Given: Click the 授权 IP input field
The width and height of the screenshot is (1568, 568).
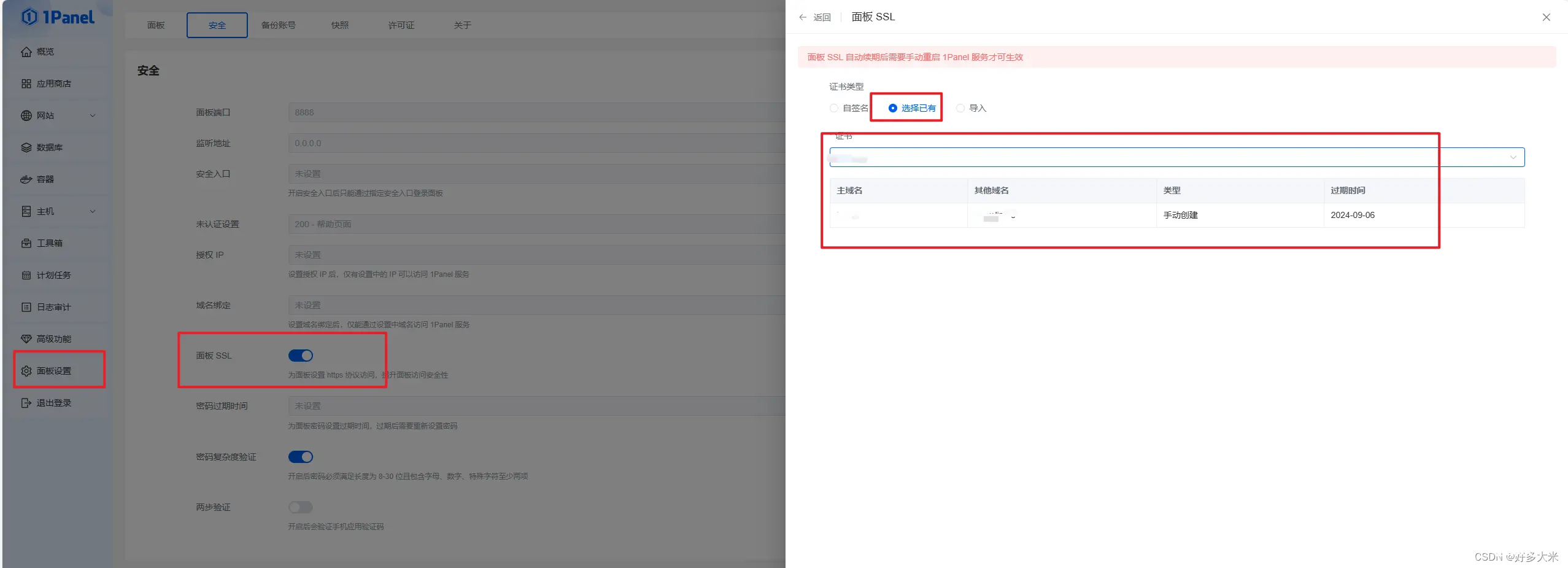Looking at the screenshot, I should [537, 255].
